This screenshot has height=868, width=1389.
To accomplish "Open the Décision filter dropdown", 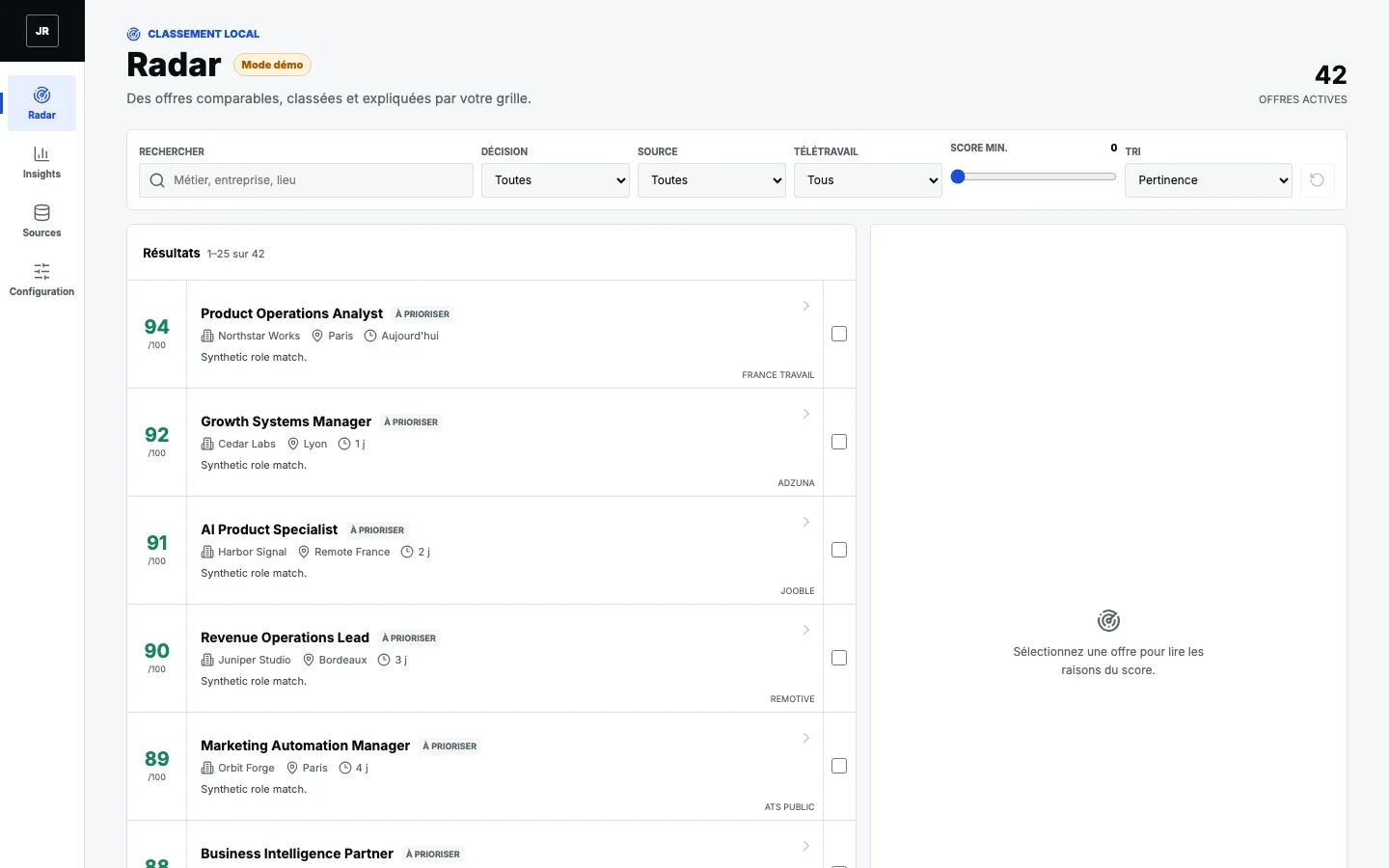I will tap(556, 180).
